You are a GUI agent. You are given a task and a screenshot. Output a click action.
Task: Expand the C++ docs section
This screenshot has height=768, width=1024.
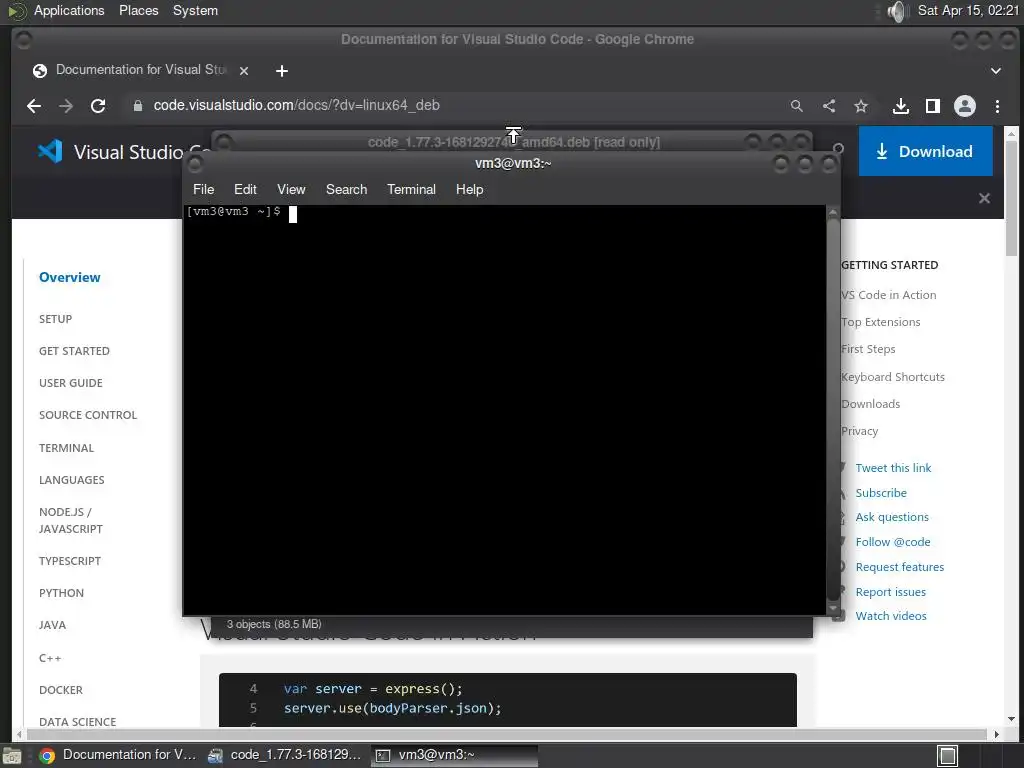50,658
